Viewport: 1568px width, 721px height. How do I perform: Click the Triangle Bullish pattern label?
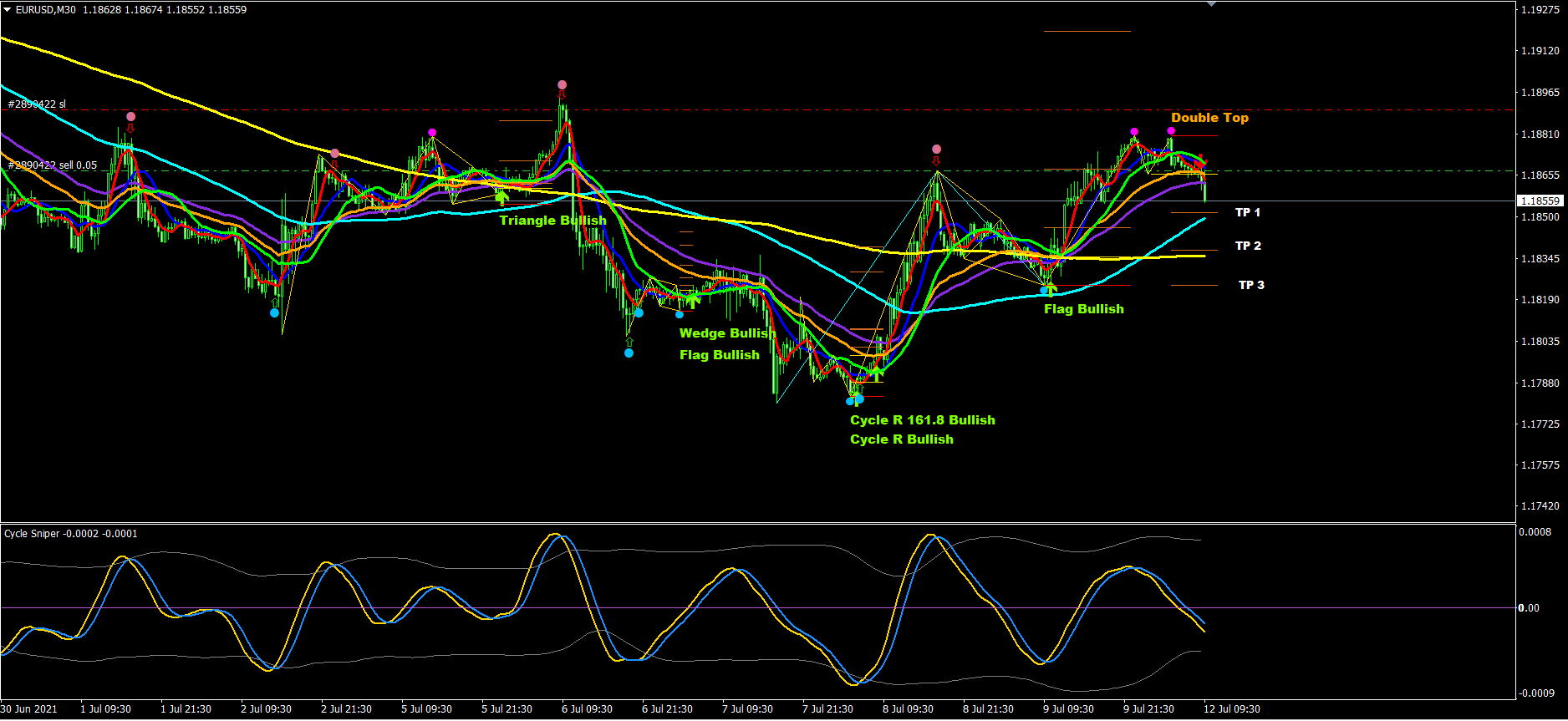[x=553, y=221]
